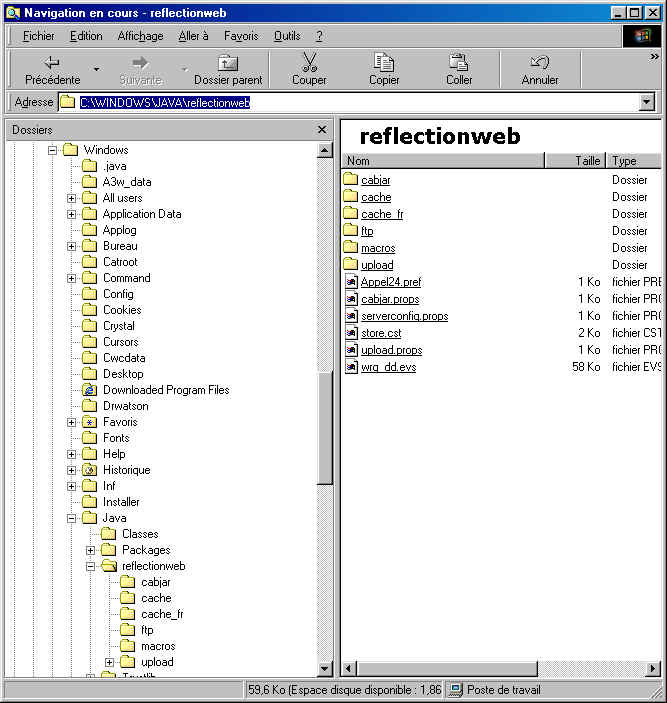Click the wrq_dd.evs file icon

[x=351, y=367]
